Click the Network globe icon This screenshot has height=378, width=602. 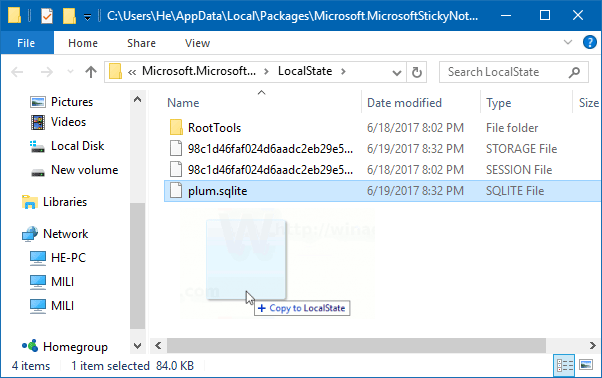[30, 234]
